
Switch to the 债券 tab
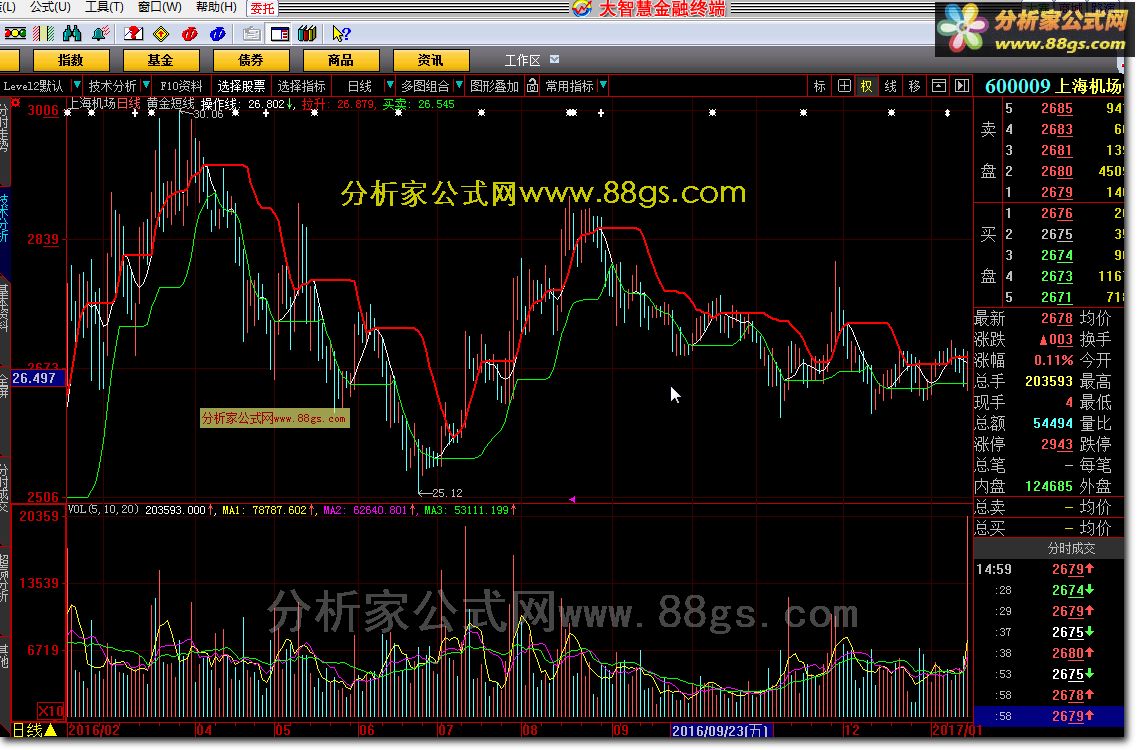coord(251,60)
